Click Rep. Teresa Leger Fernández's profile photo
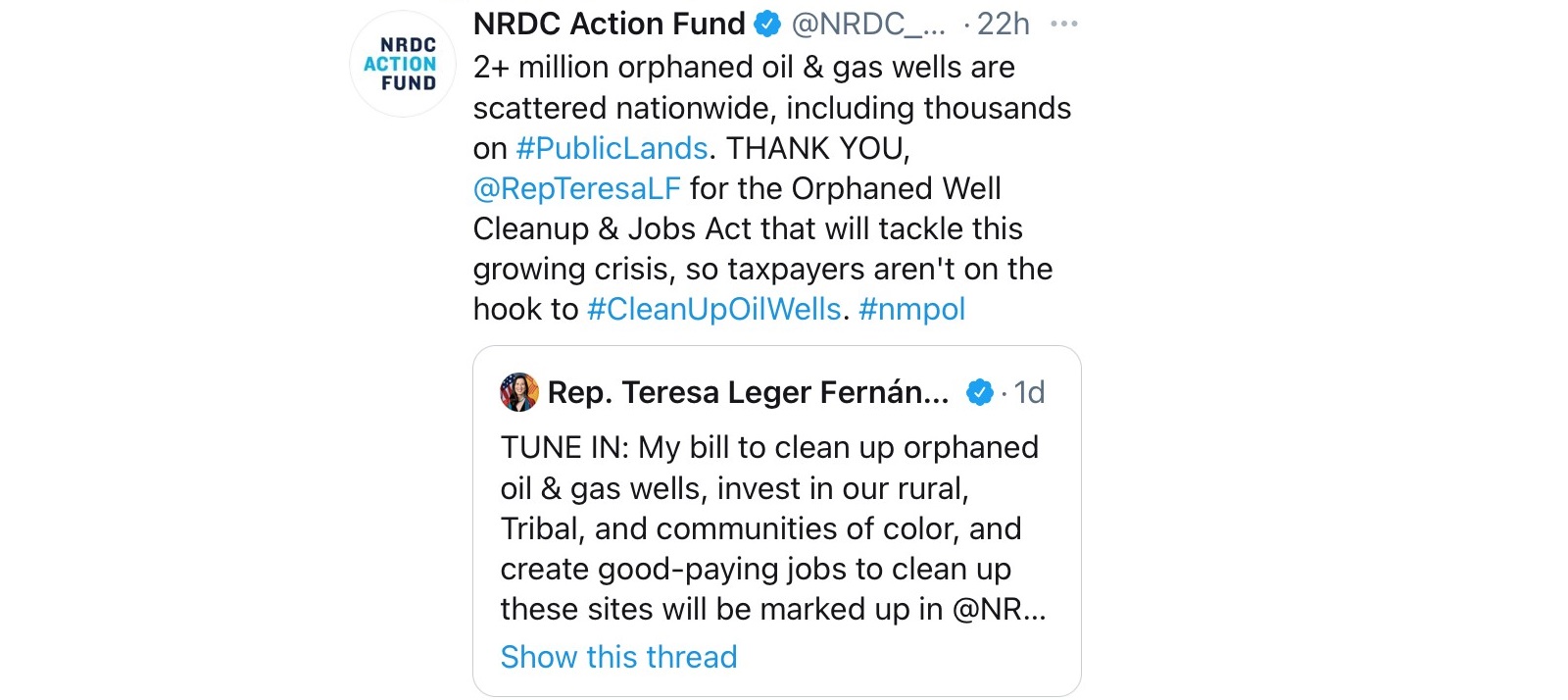The image size is (1568, 700). click(519, 392)
